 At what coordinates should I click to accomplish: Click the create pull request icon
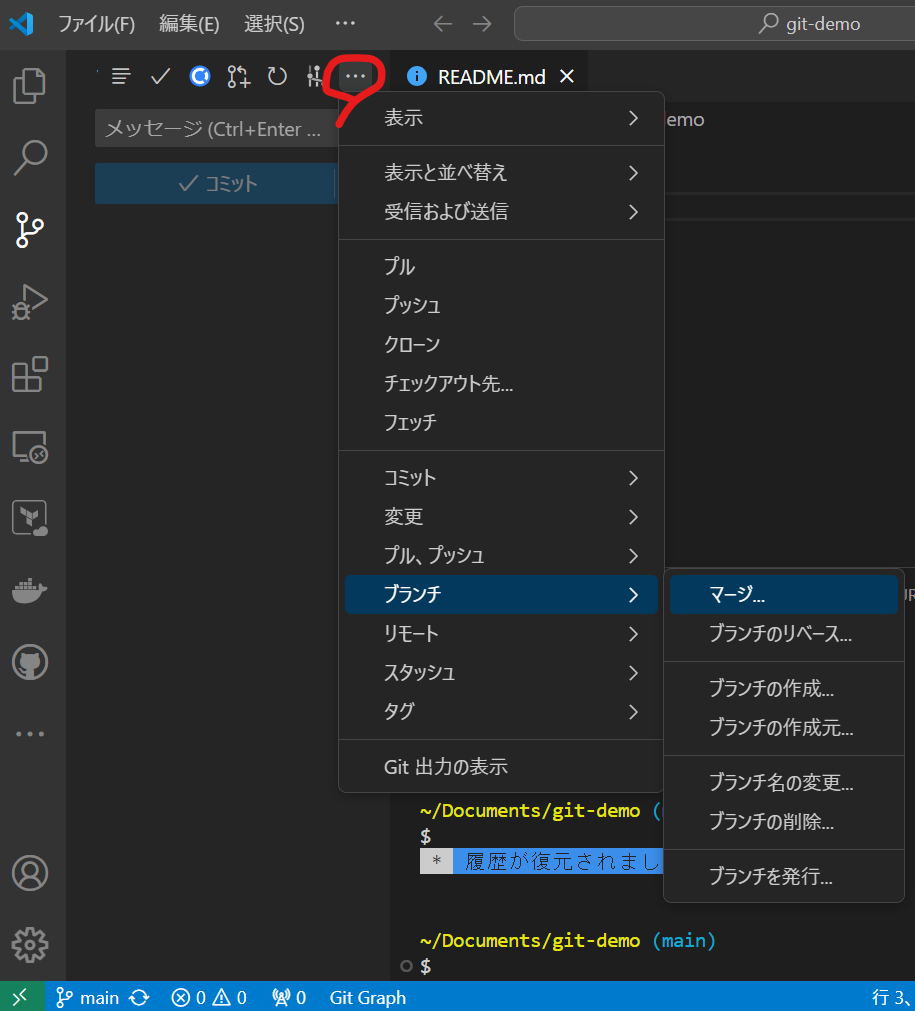click(x=239, y=76)
